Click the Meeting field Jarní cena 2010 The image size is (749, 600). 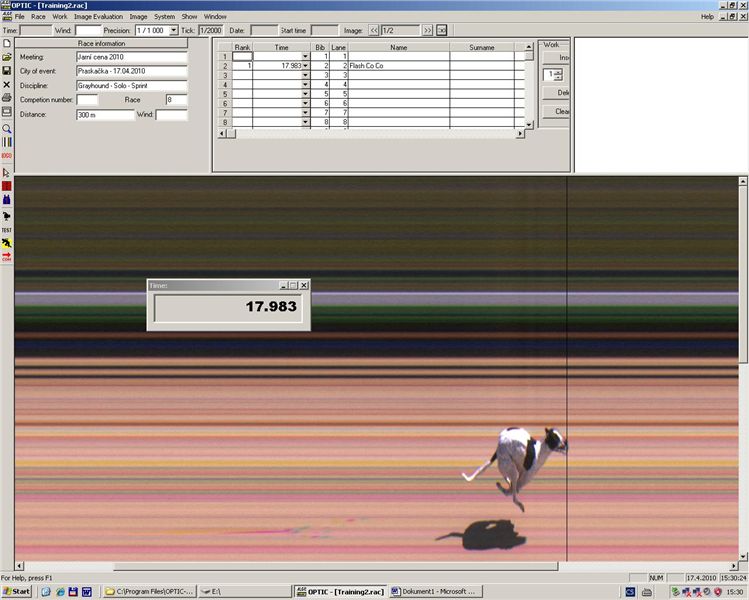[131, 57]
